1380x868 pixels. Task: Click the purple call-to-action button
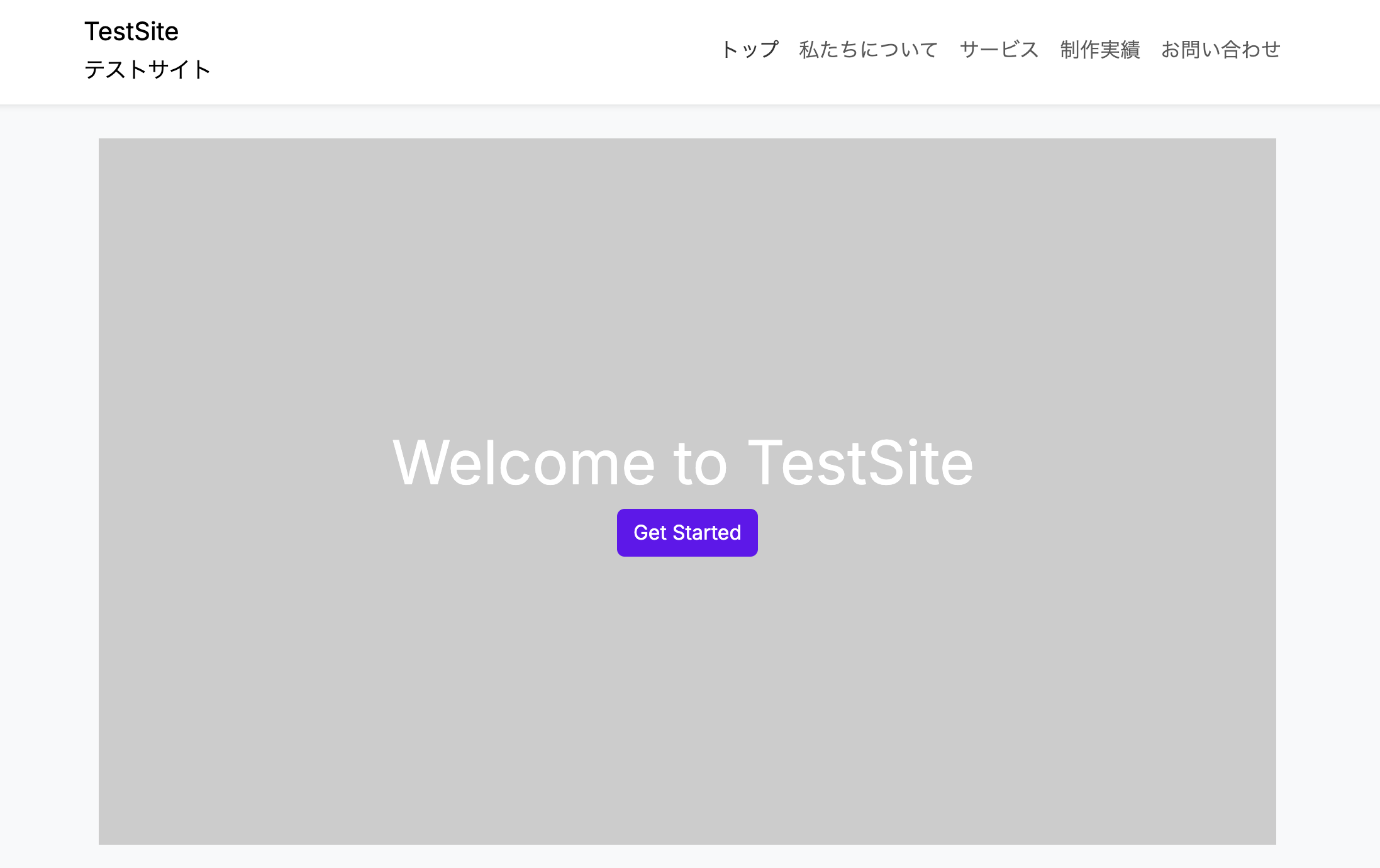(x=687, y=533)
